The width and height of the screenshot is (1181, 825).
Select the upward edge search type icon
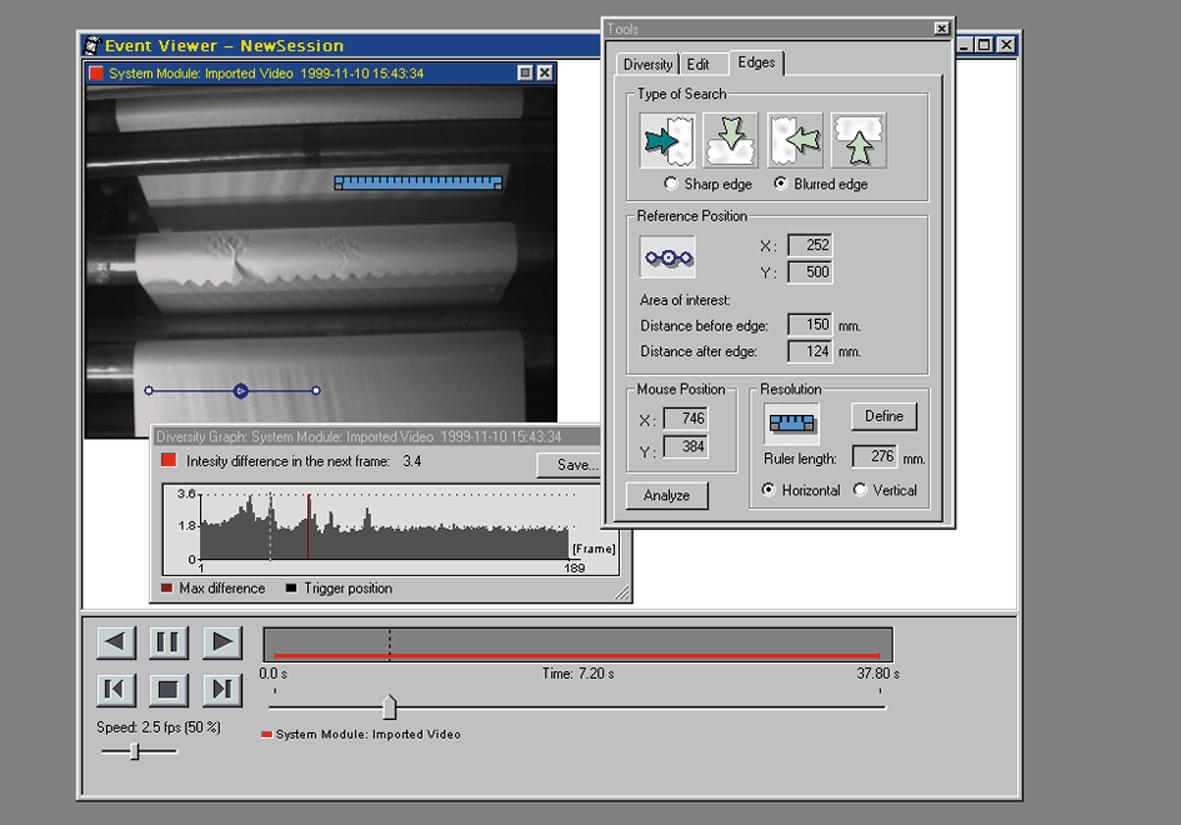[858, 139]
